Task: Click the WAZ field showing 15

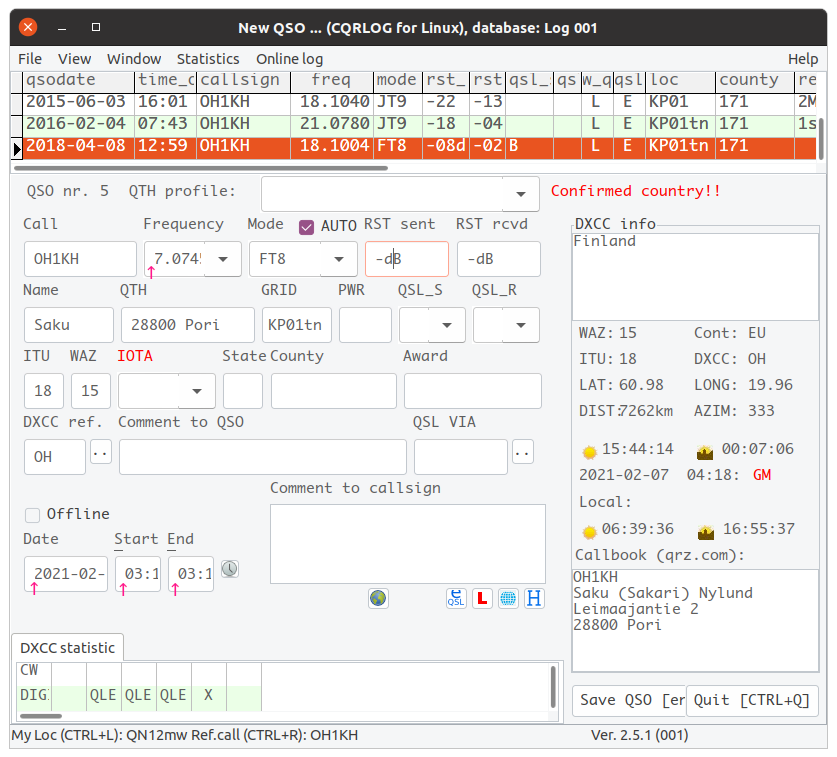Action: 91,391
